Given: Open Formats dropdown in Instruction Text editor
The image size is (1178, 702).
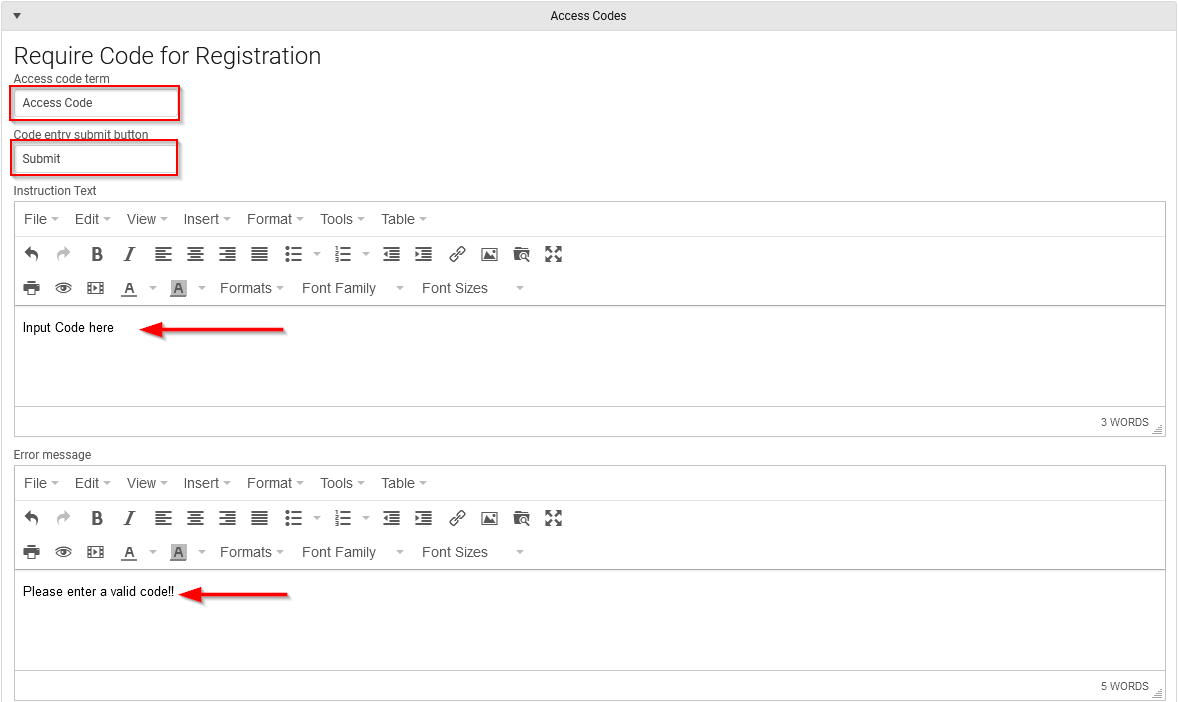Looking at the screenshot, I should point(252,288).
